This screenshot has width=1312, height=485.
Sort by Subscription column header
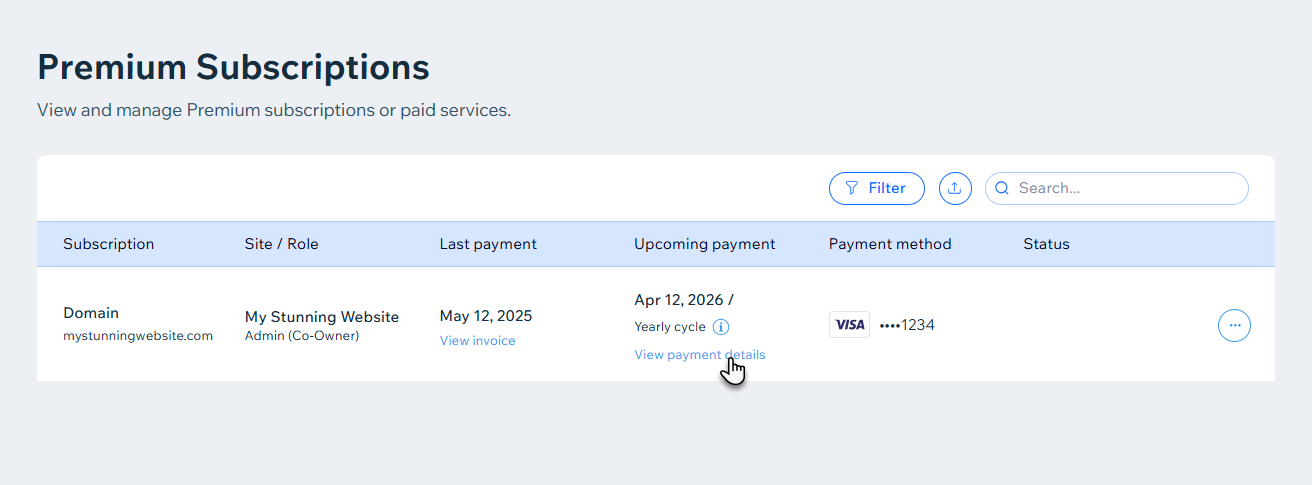coord(109,244)
